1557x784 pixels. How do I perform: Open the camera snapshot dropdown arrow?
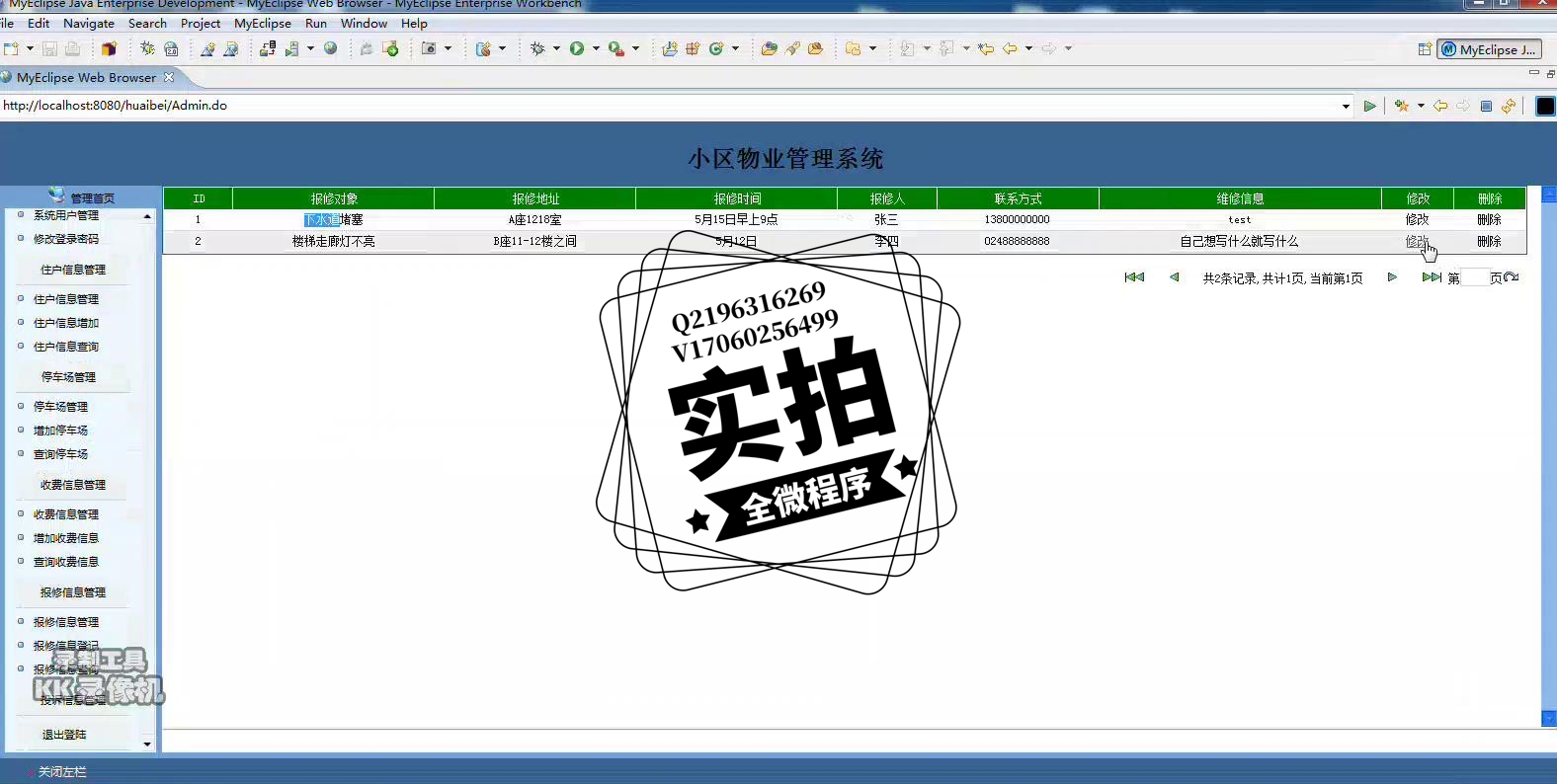[x=448, y=48]
